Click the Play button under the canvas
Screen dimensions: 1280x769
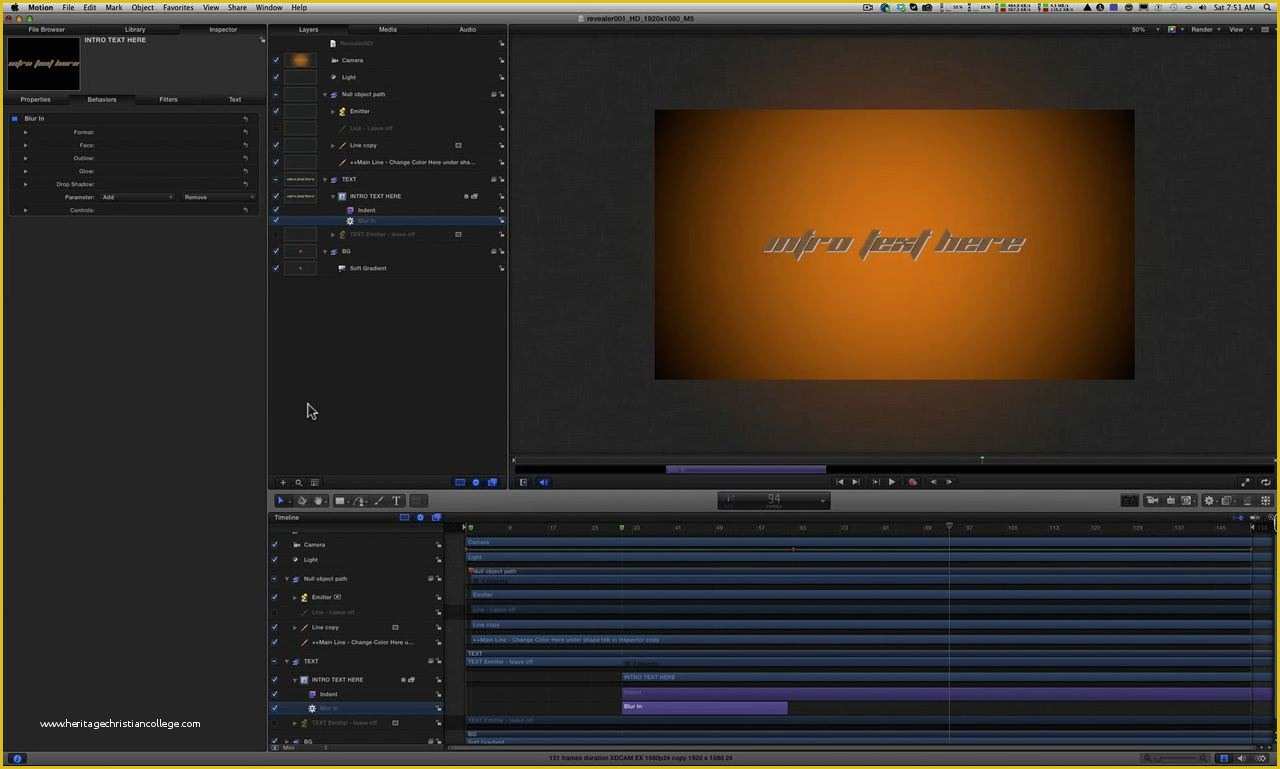click(x=892, y=482)
